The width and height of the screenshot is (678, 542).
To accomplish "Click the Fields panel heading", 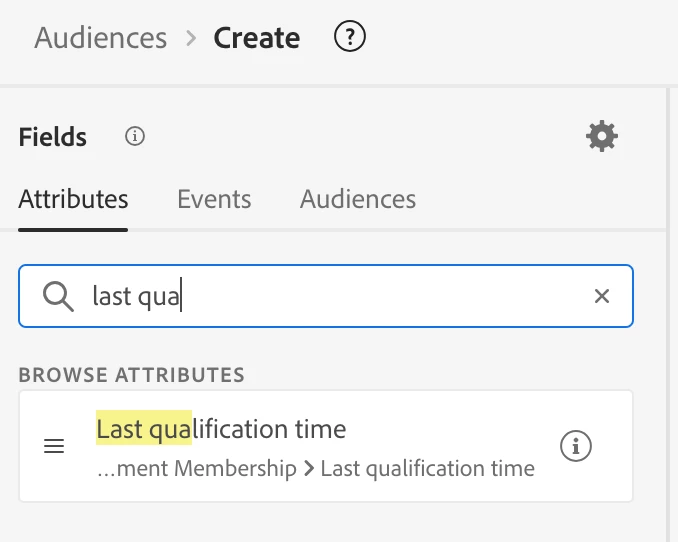I will point(53,137).
